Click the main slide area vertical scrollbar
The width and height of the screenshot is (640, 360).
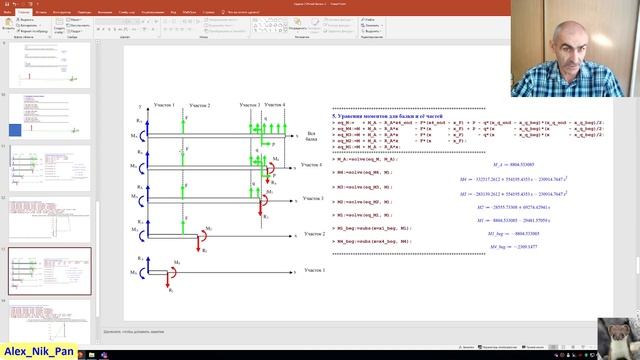(x=637, y=266)
